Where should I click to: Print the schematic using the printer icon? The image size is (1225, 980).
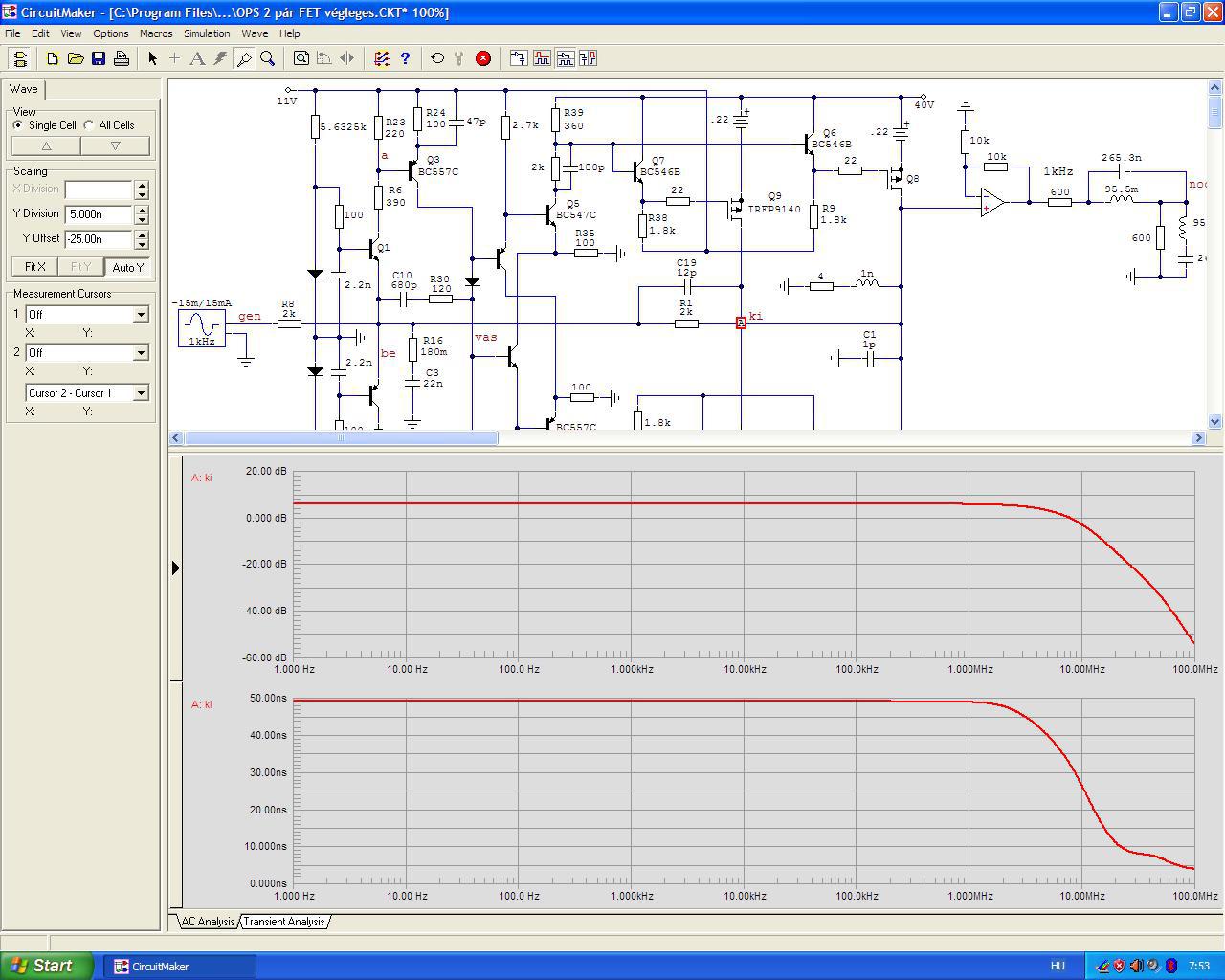click(122, 58)
